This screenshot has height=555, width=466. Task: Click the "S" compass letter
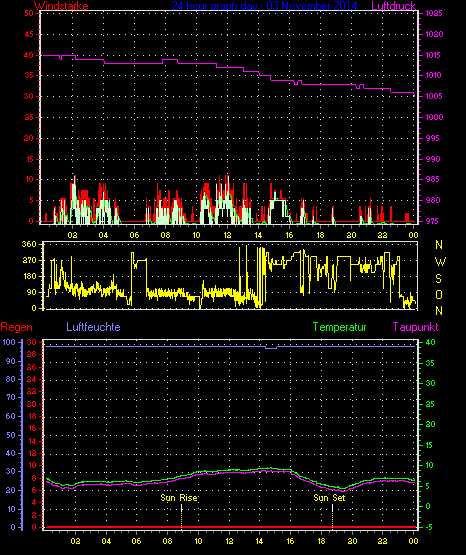[x=438, y=279]
